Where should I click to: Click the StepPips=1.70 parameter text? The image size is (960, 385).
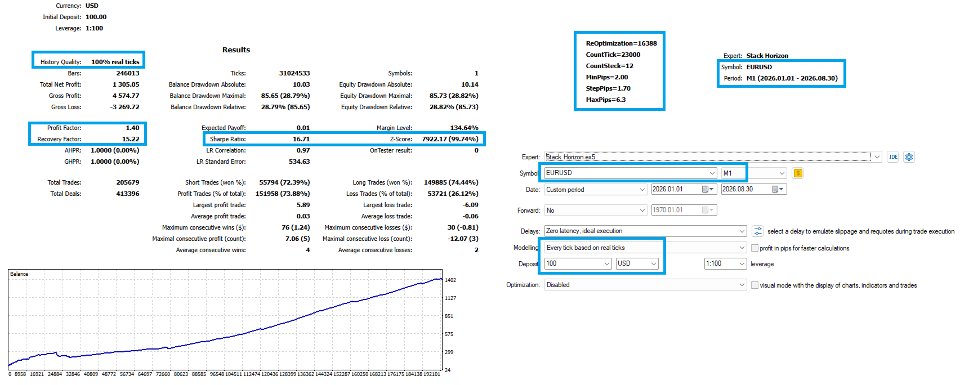click(608, 88)
